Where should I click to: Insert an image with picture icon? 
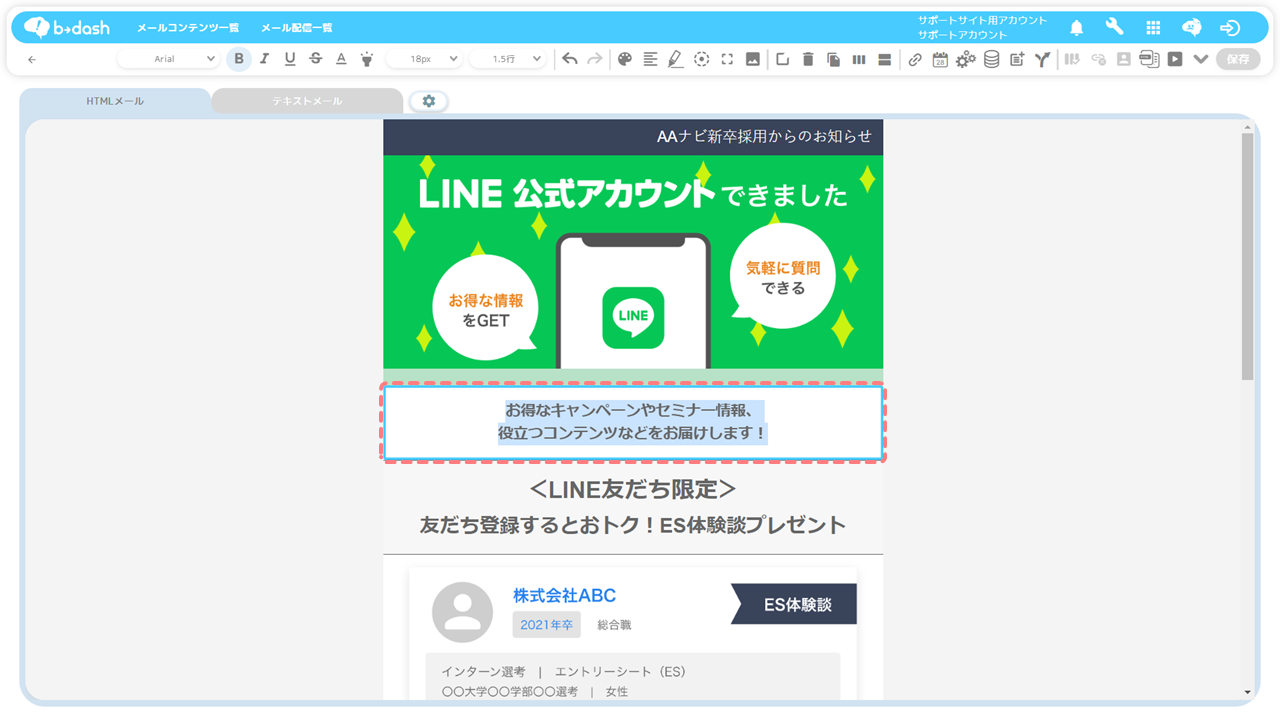[753, 59]
